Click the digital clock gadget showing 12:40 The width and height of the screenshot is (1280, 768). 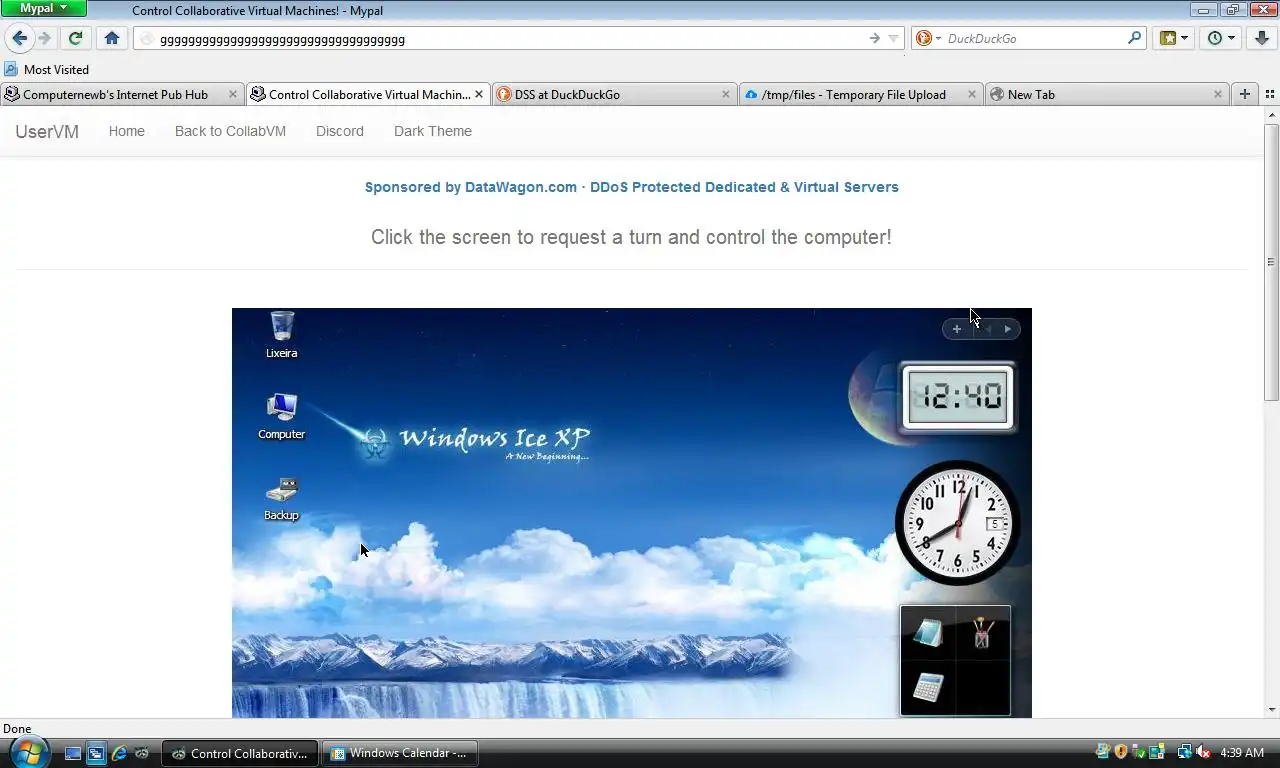point(958,397)
